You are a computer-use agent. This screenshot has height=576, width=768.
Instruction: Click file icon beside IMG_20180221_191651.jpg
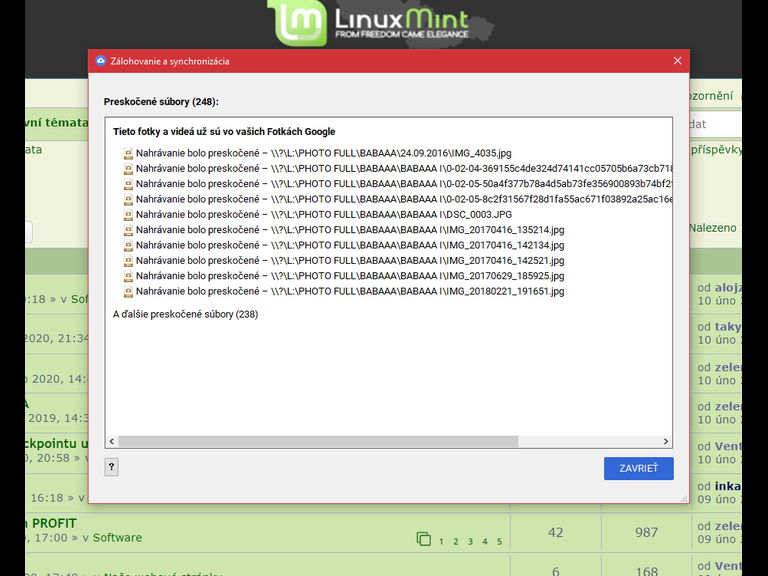128,291
